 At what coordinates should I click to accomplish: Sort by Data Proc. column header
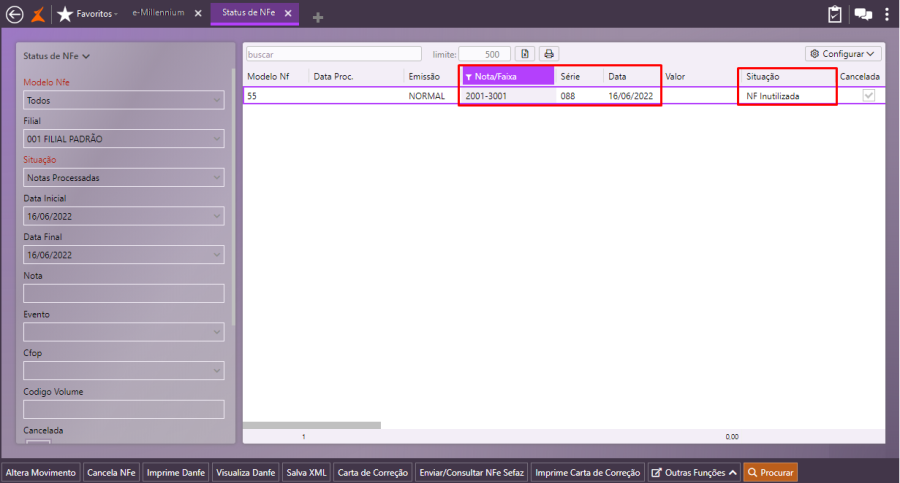coord(333,76)
